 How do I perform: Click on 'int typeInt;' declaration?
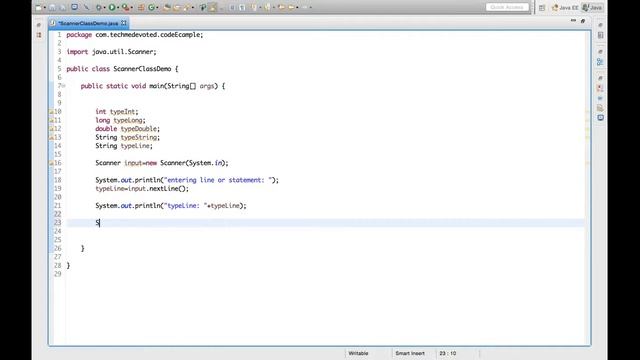pos(117,111)
